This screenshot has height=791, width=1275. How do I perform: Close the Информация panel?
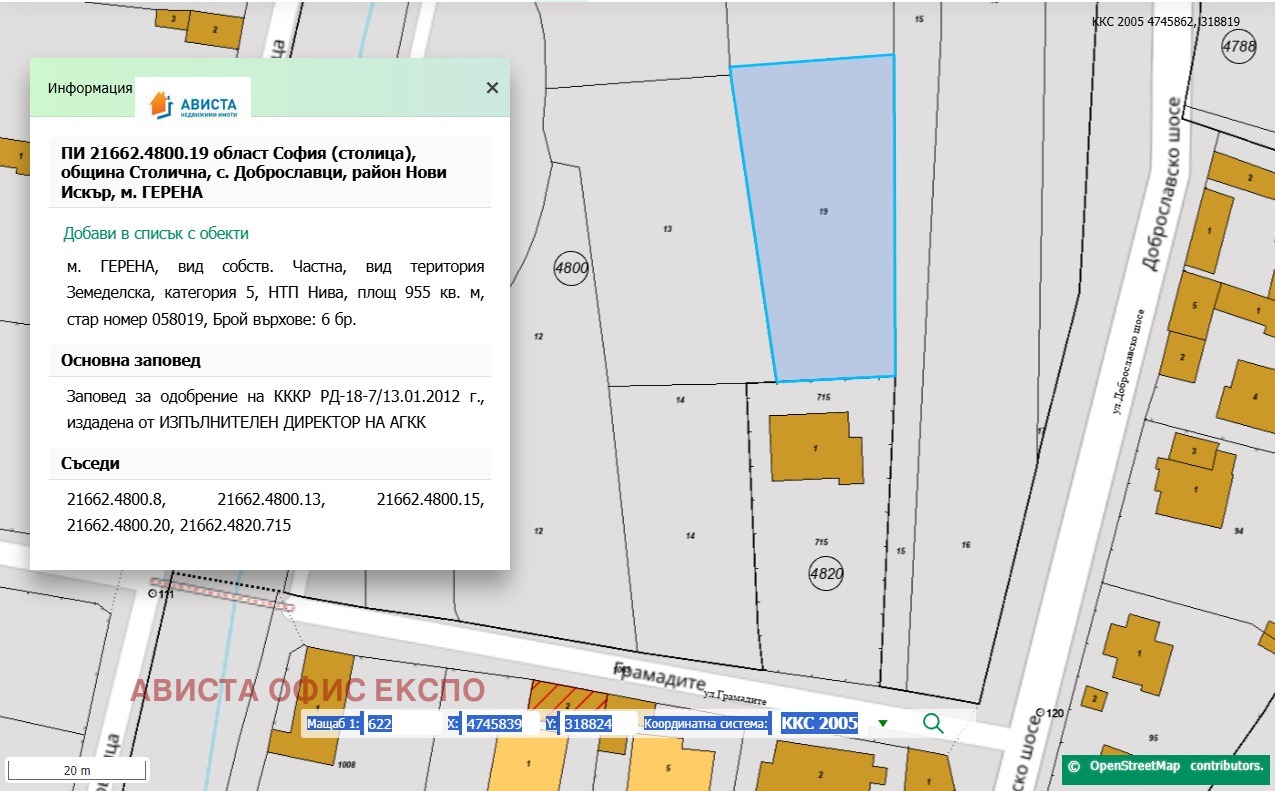coord(492,88)
